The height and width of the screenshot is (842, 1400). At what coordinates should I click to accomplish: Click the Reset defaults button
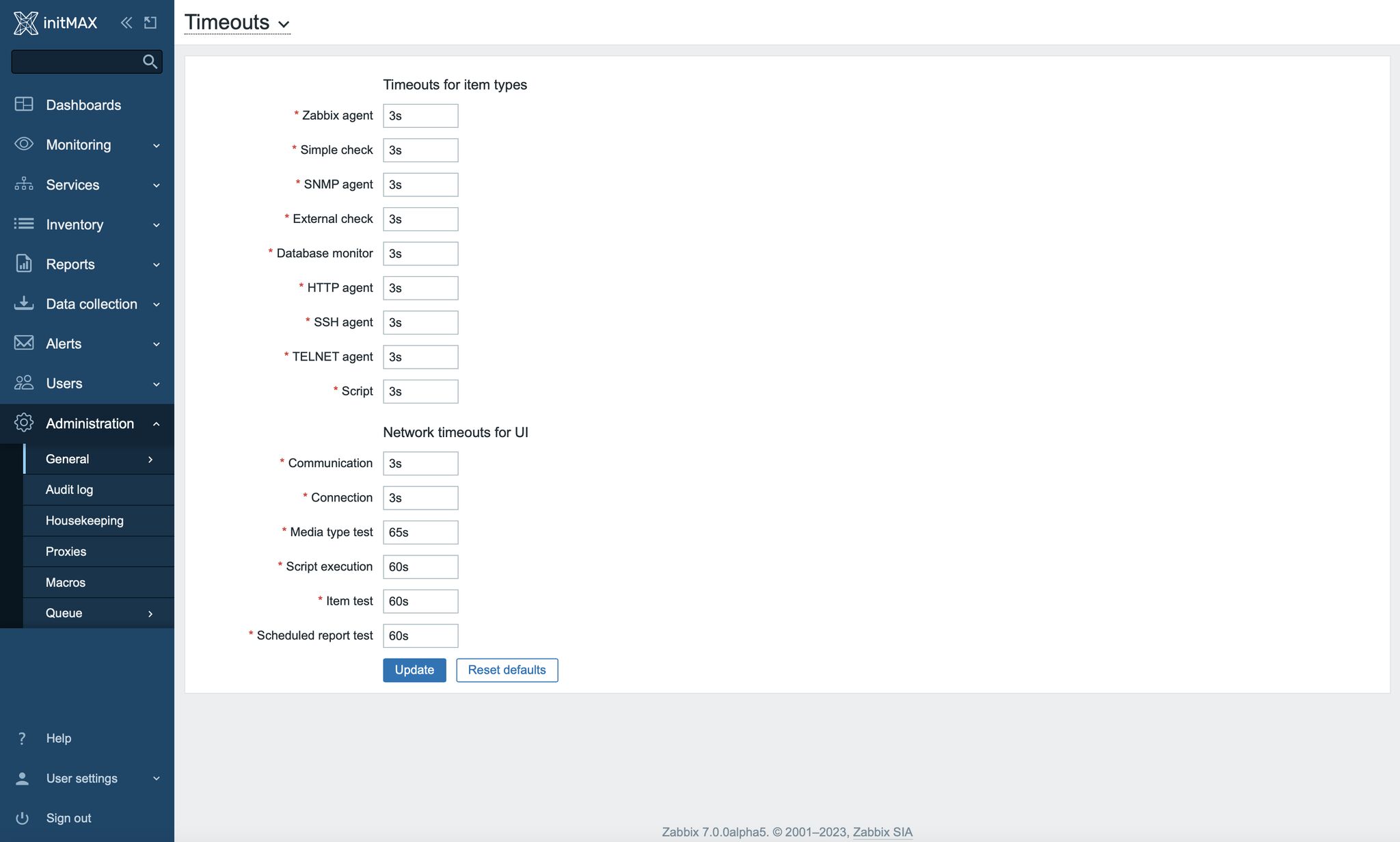507,670
